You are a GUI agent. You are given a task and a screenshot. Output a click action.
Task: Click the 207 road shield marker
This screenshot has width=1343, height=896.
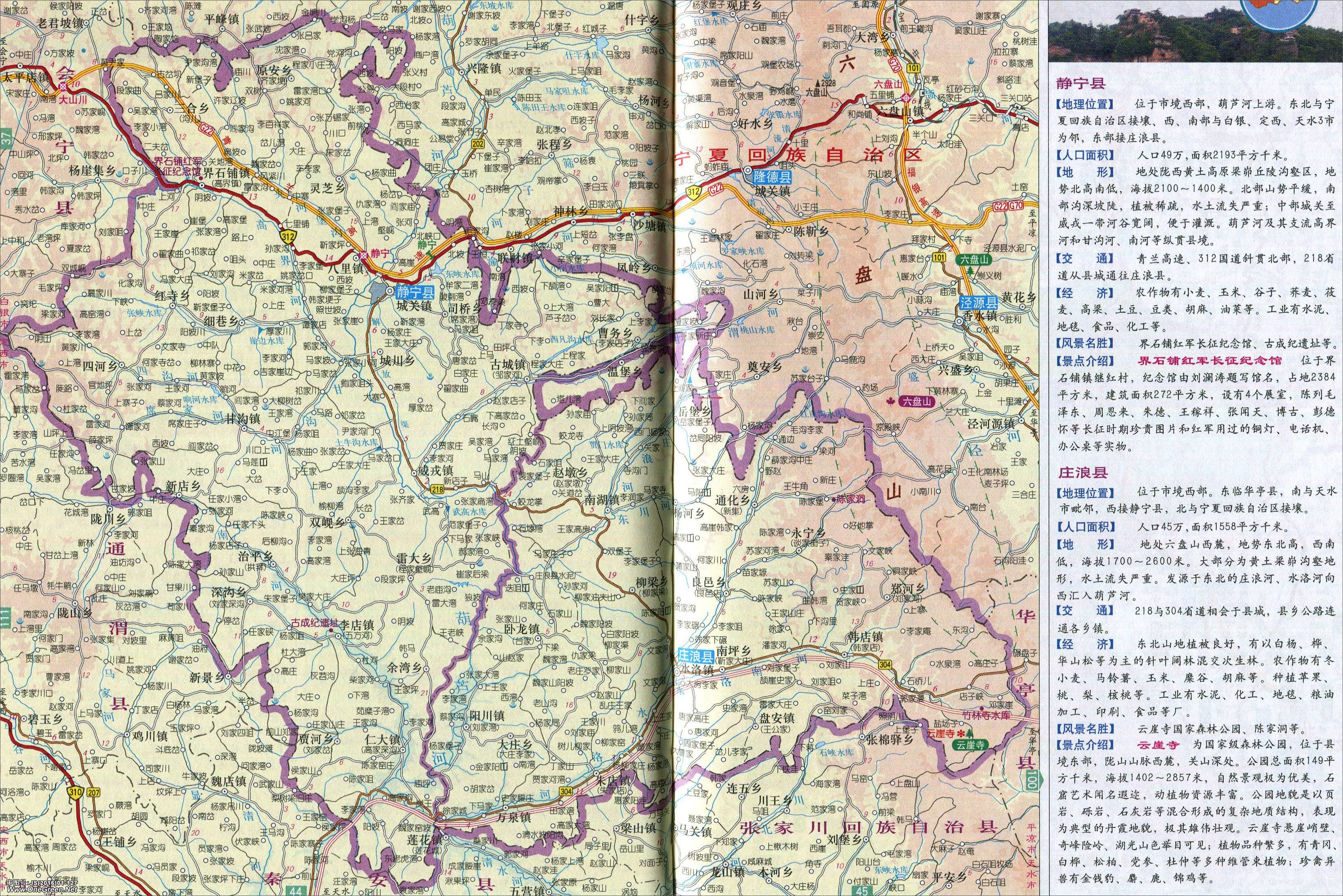pos(94,792)
